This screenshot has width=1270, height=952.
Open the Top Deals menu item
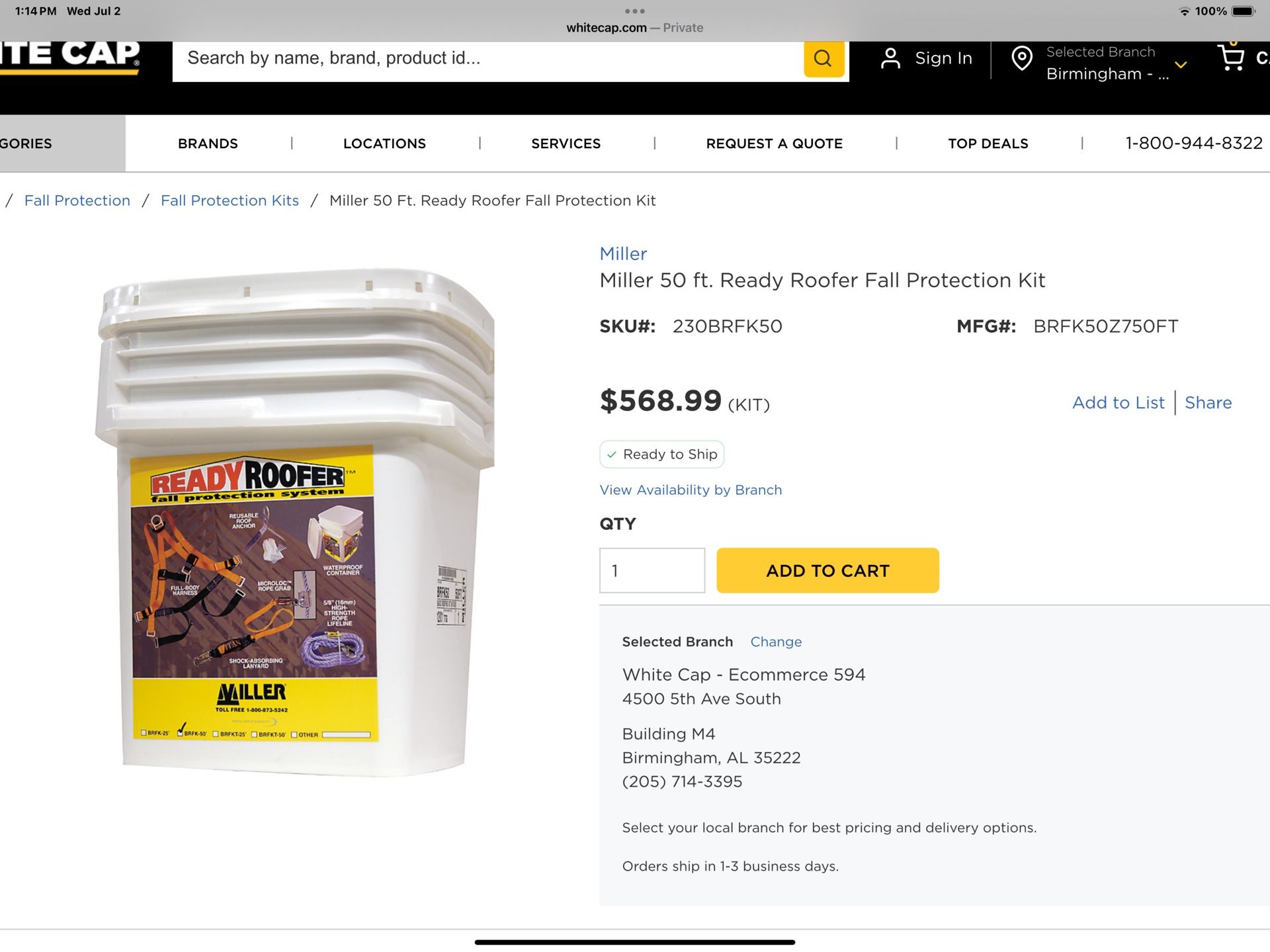tap(988, 144)
